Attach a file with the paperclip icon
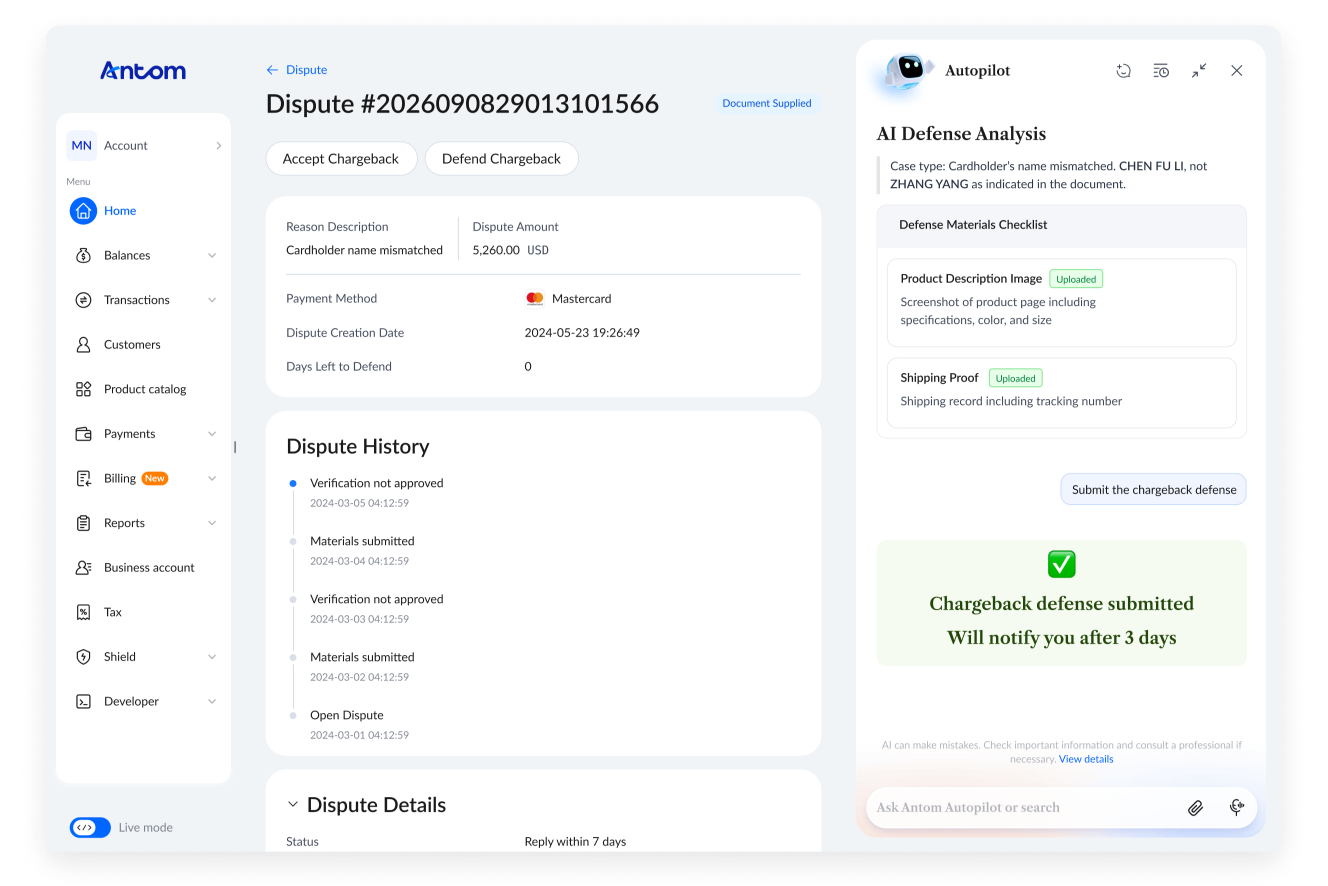The width and height of the screenshot is (1328, 886). click(1195, 808)
